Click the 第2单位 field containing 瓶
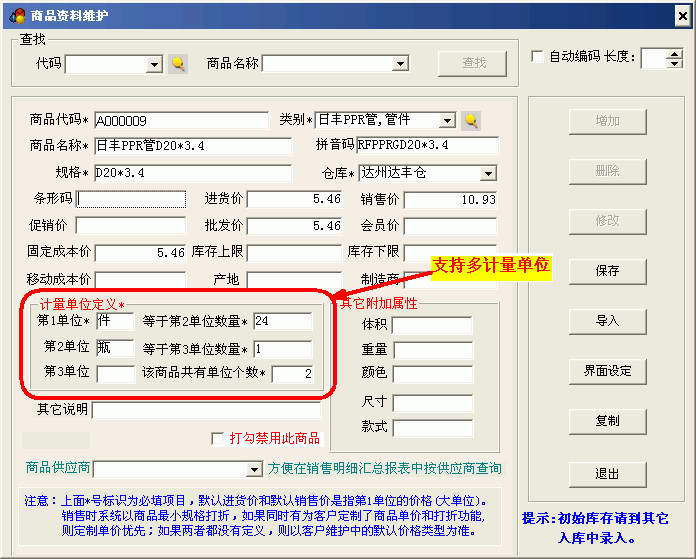This screenshot has width=696, height=559. click(x=115, y=348)
